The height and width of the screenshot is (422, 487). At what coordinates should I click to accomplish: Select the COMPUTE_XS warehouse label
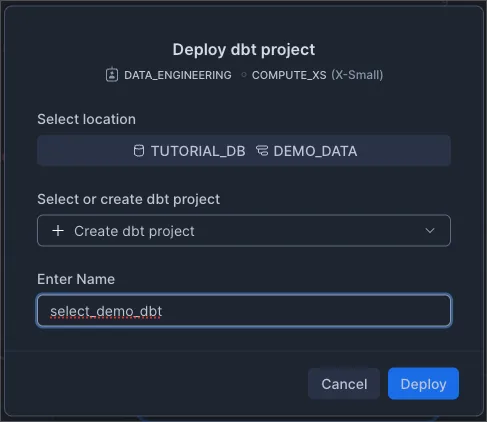click(289, 75)
